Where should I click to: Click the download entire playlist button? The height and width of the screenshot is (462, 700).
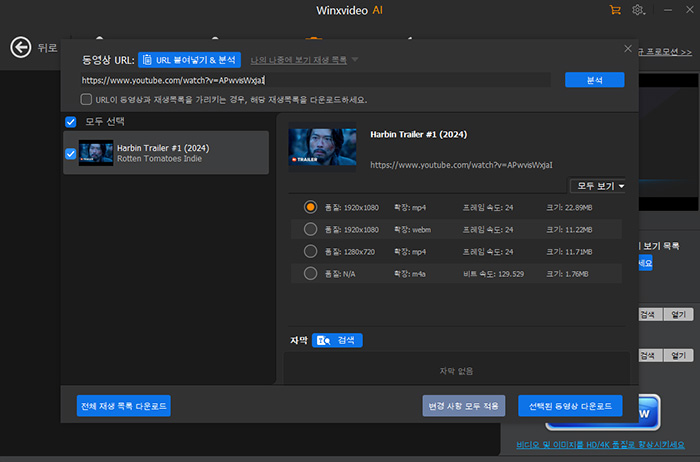124,406
